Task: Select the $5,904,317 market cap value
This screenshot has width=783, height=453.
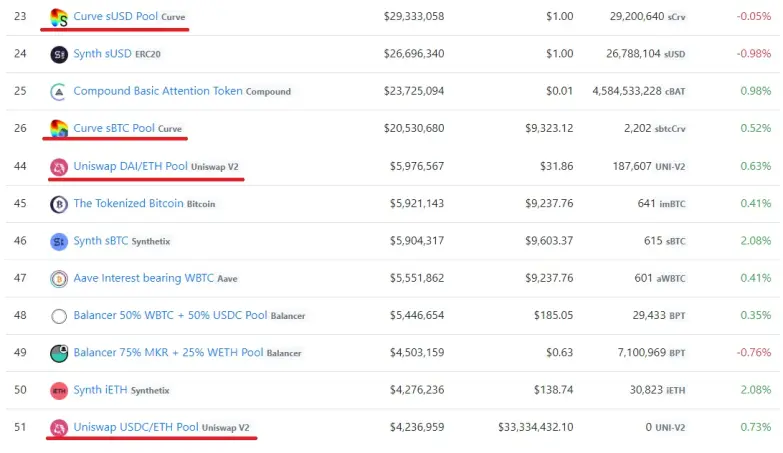Action: tap(417, 241)
